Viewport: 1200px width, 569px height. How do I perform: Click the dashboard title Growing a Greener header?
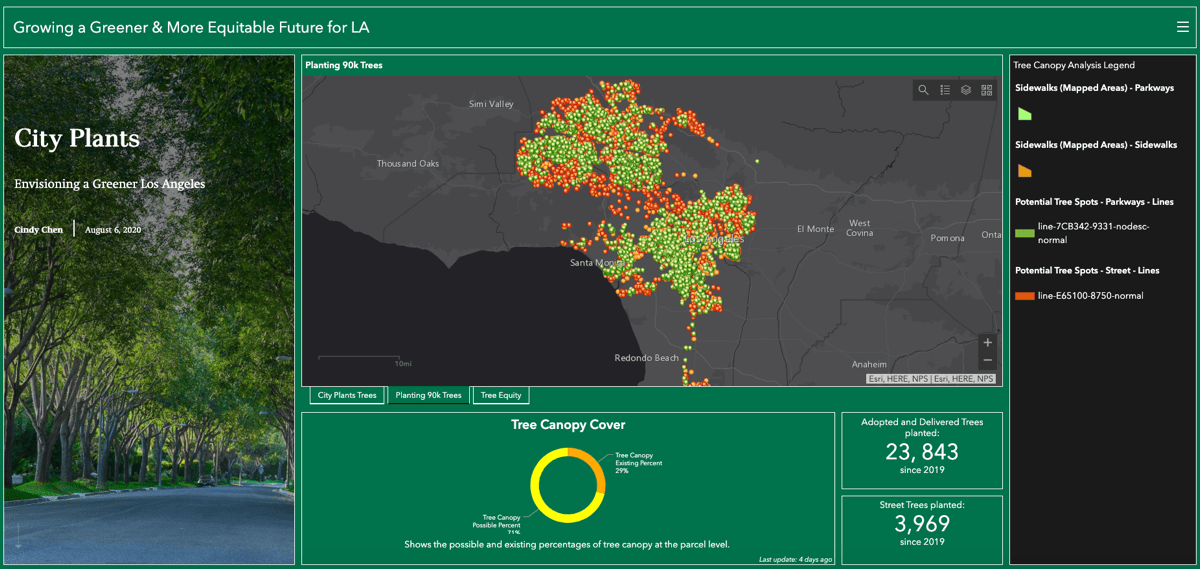tap(191, 27)
